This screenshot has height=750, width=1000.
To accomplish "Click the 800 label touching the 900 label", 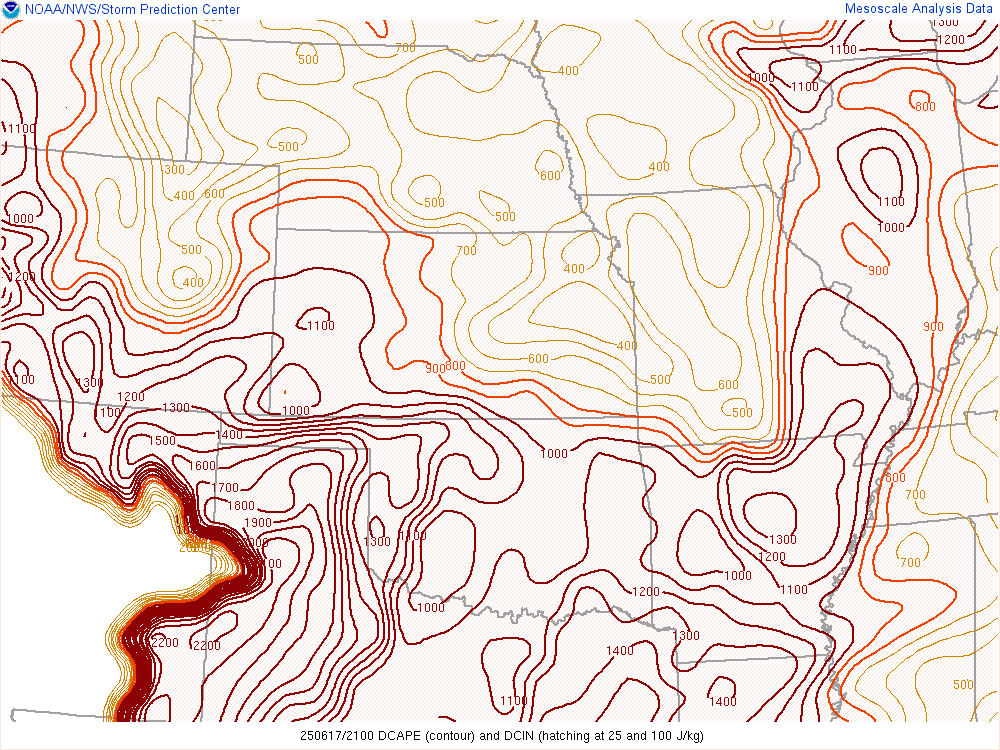I will tap(456, 366).
